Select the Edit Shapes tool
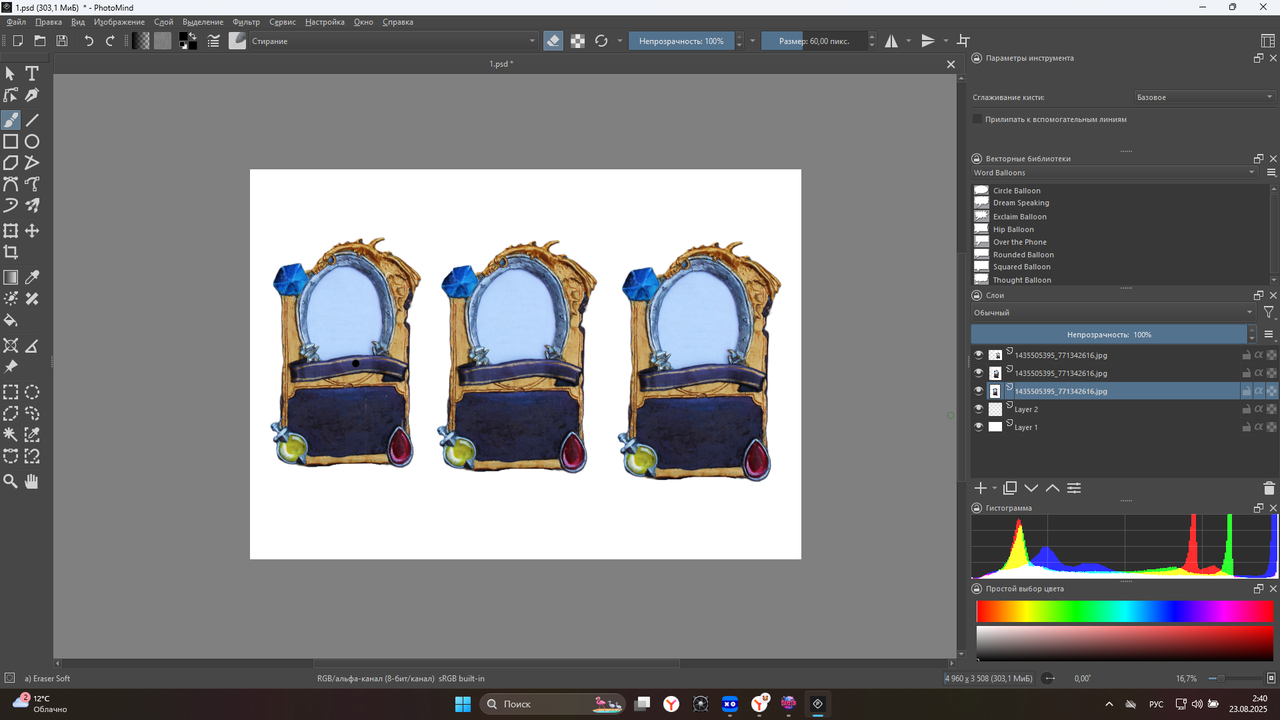This screenshot has width=1280, height=720. [x=11, y=95]
